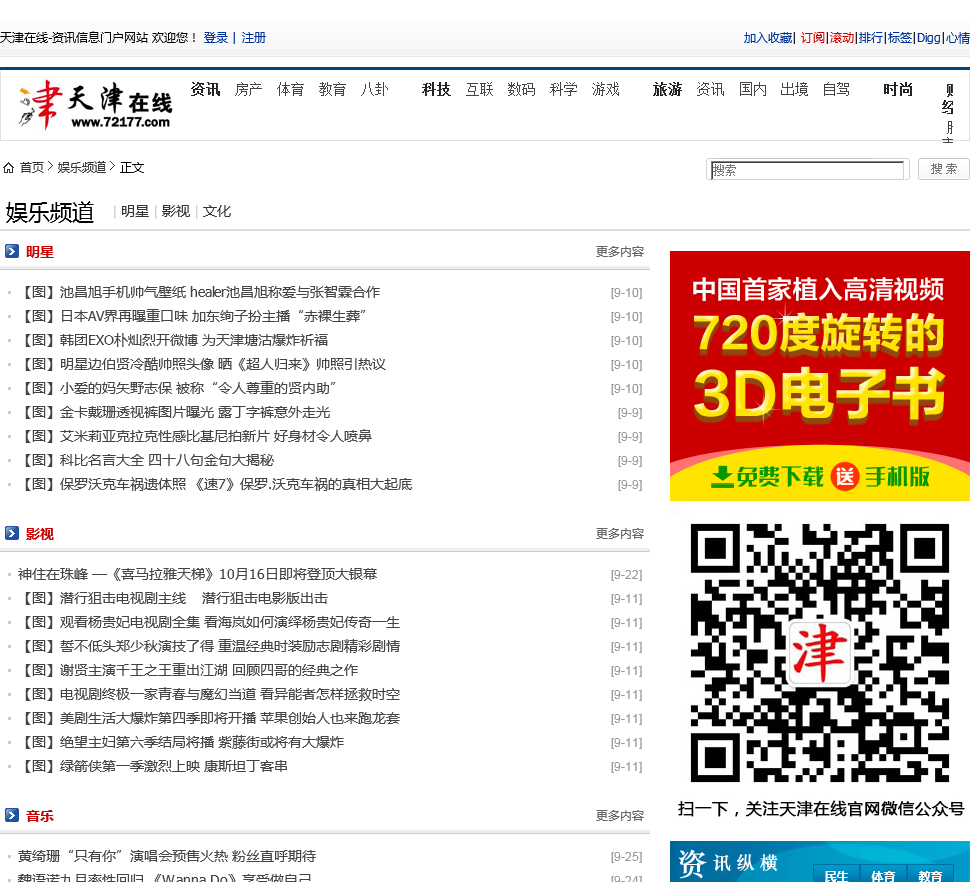Select 游戏 in the navigation
Image resolution: width=970 pixels, height=882 pixels.
pos(606,90)
